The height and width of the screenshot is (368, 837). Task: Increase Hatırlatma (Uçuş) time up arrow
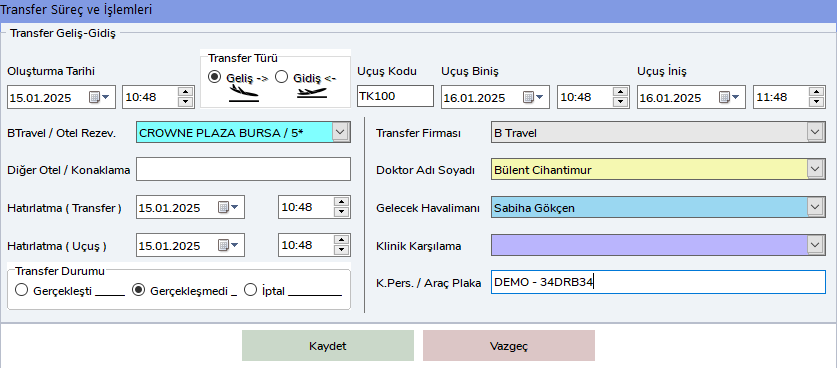pos(342,240)
